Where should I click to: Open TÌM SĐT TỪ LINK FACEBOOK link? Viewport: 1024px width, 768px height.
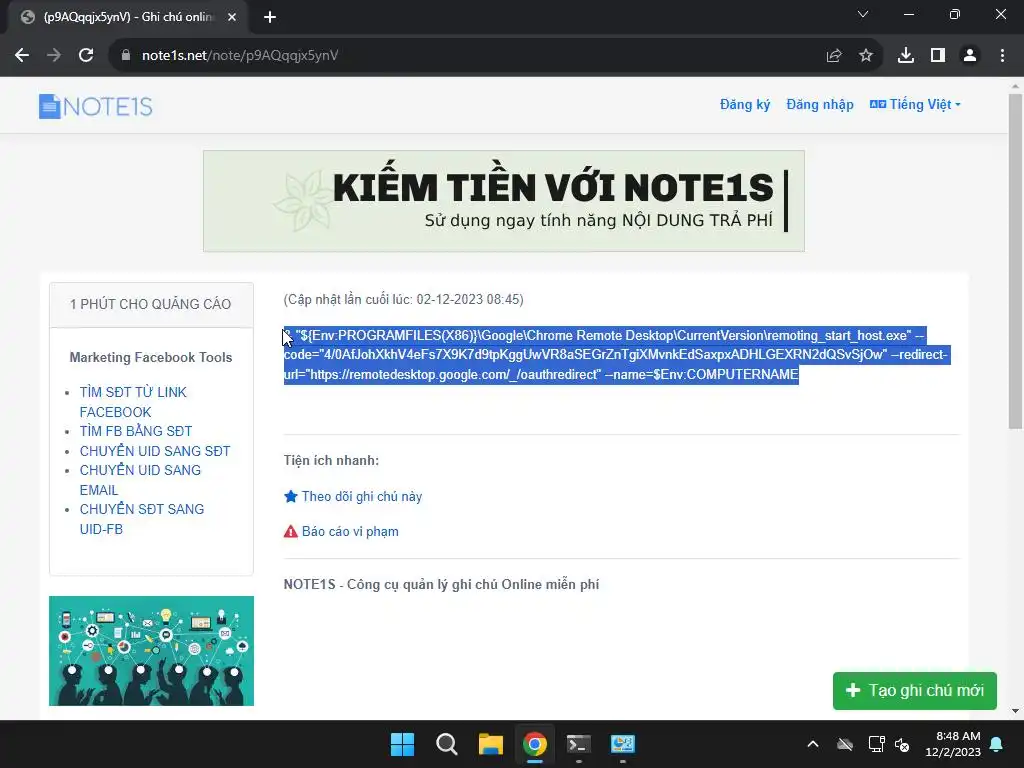pos(133,402)
